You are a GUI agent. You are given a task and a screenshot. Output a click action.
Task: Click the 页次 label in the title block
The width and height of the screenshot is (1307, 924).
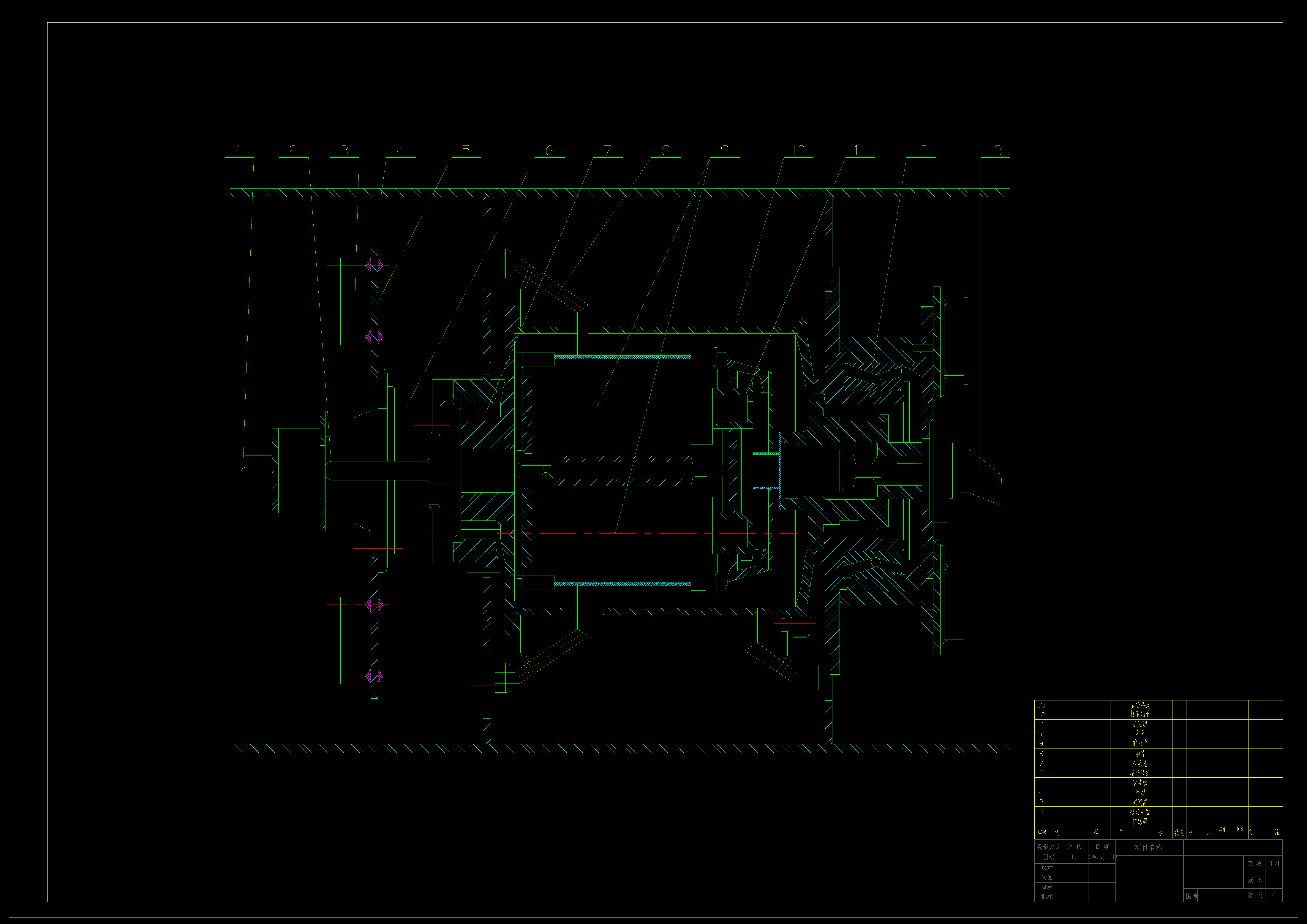pos(1255,864)
